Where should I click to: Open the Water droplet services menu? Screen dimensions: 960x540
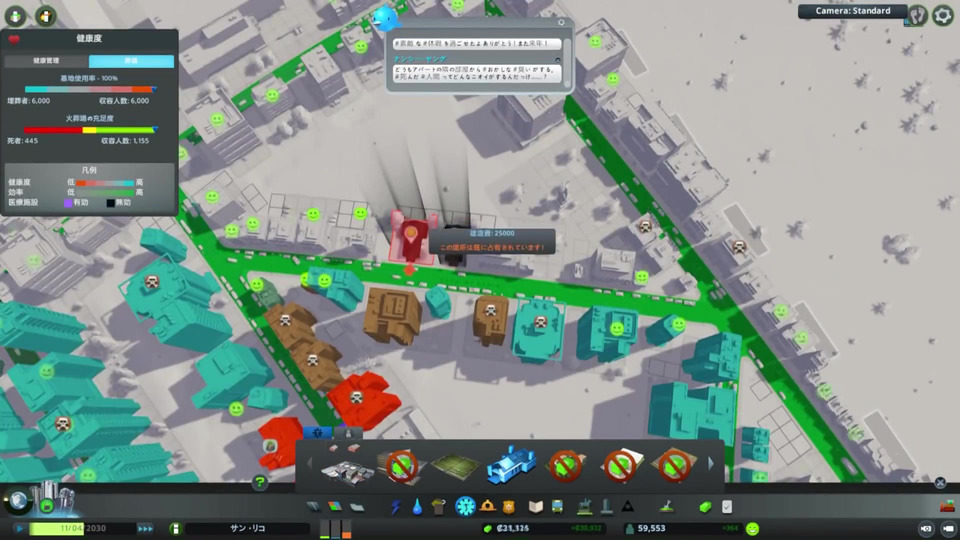click(417, 507)
